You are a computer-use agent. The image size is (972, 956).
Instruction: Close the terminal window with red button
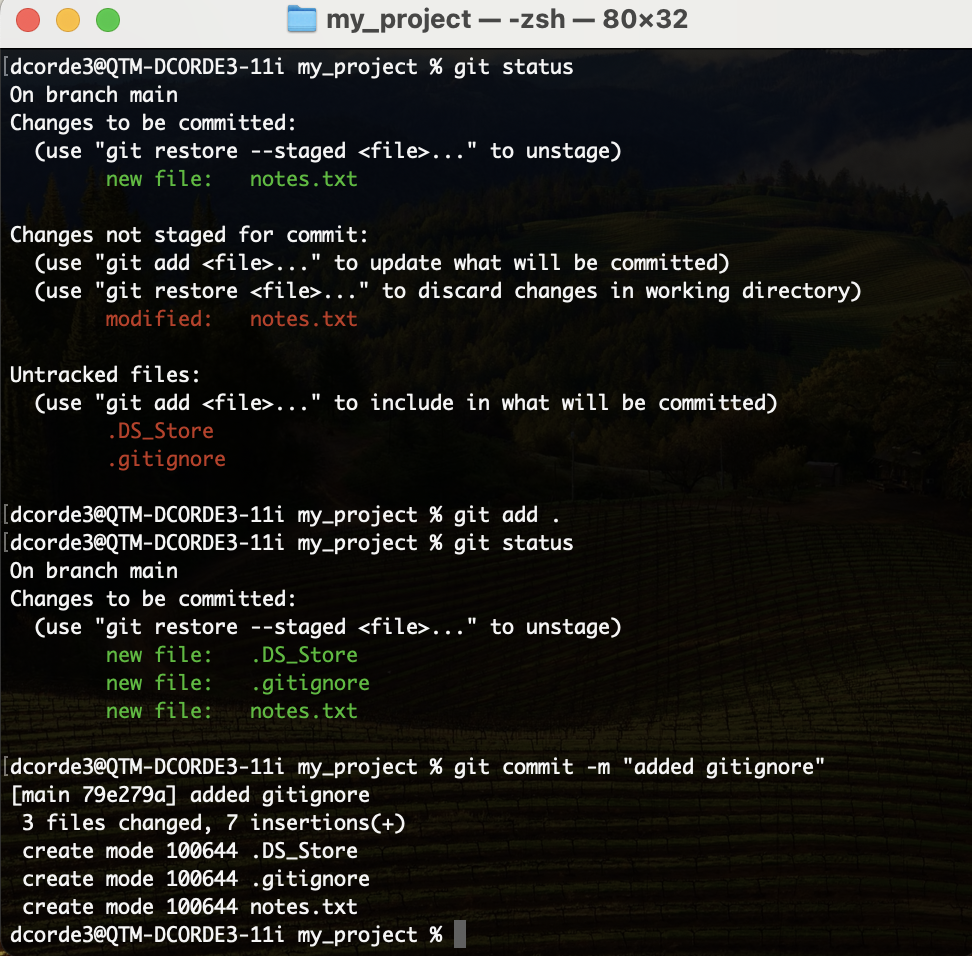(x=29, y=19)
